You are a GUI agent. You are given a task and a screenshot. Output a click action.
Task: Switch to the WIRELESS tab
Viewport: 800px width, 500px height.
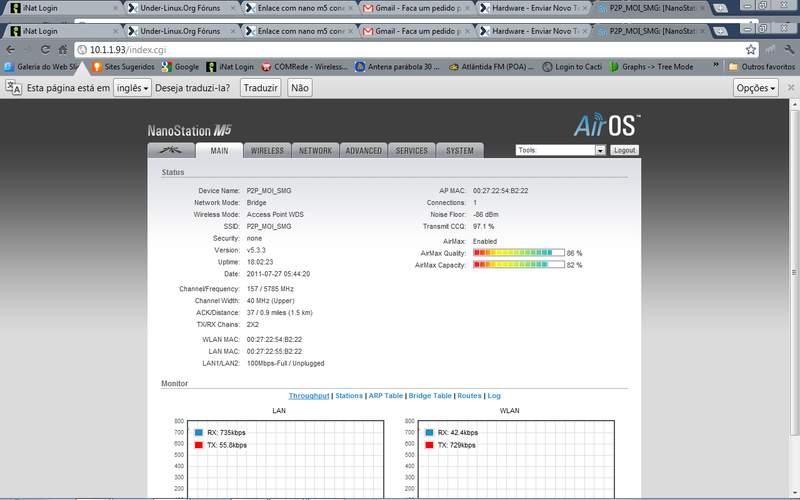coord(267,151)
